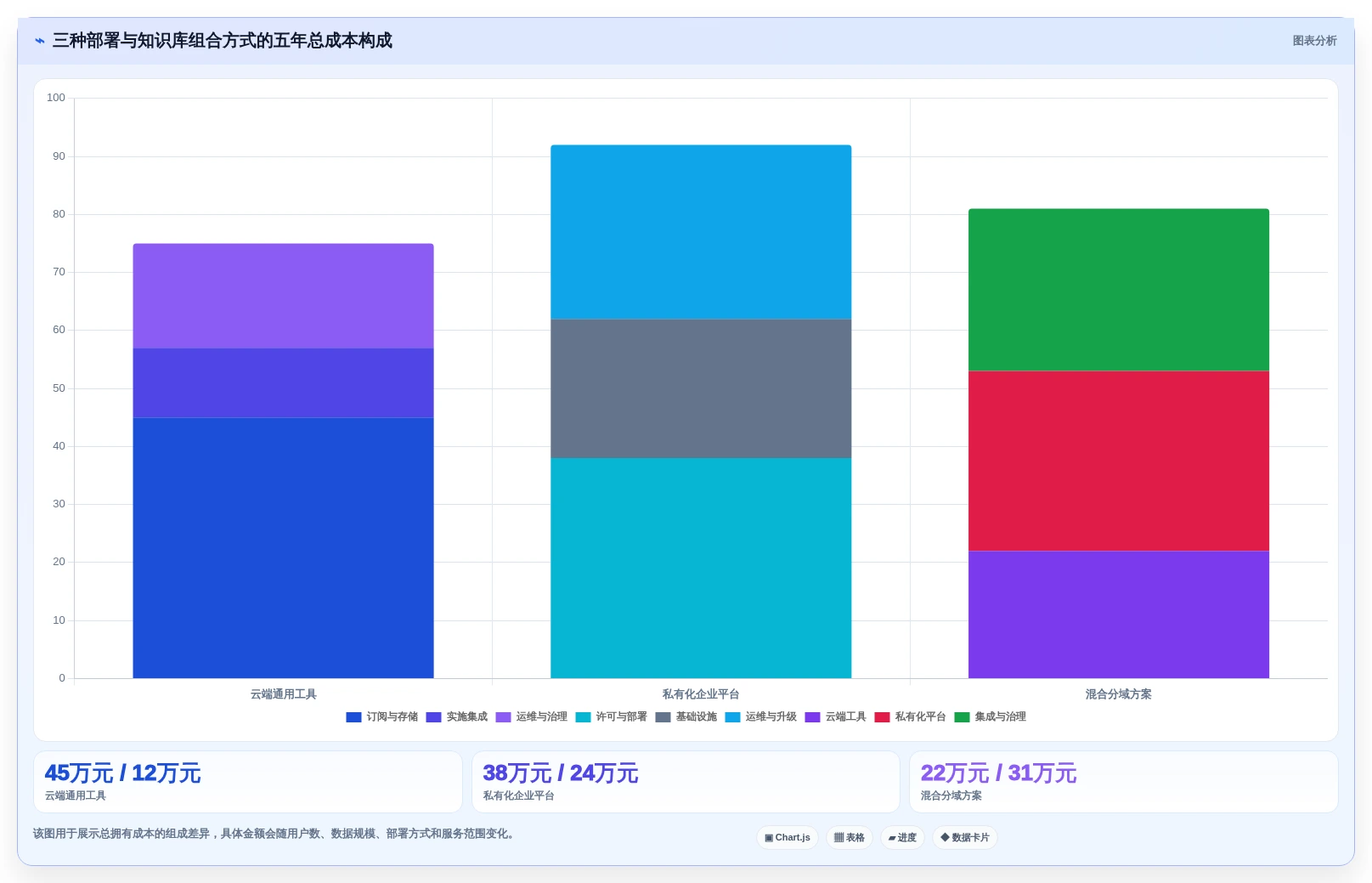Toggle 云端工具 legend item

[x=836, y=717]
